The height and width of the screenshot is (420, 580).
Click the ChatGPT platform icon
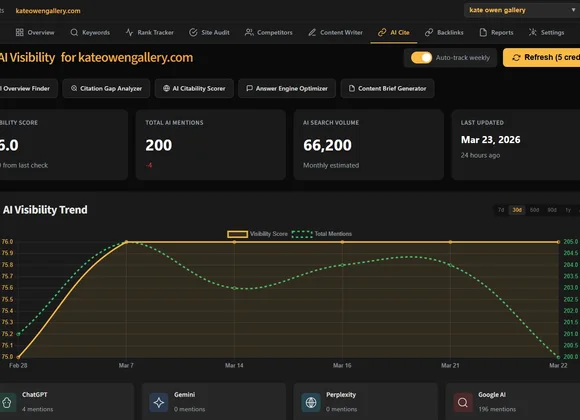pos(7,402)
